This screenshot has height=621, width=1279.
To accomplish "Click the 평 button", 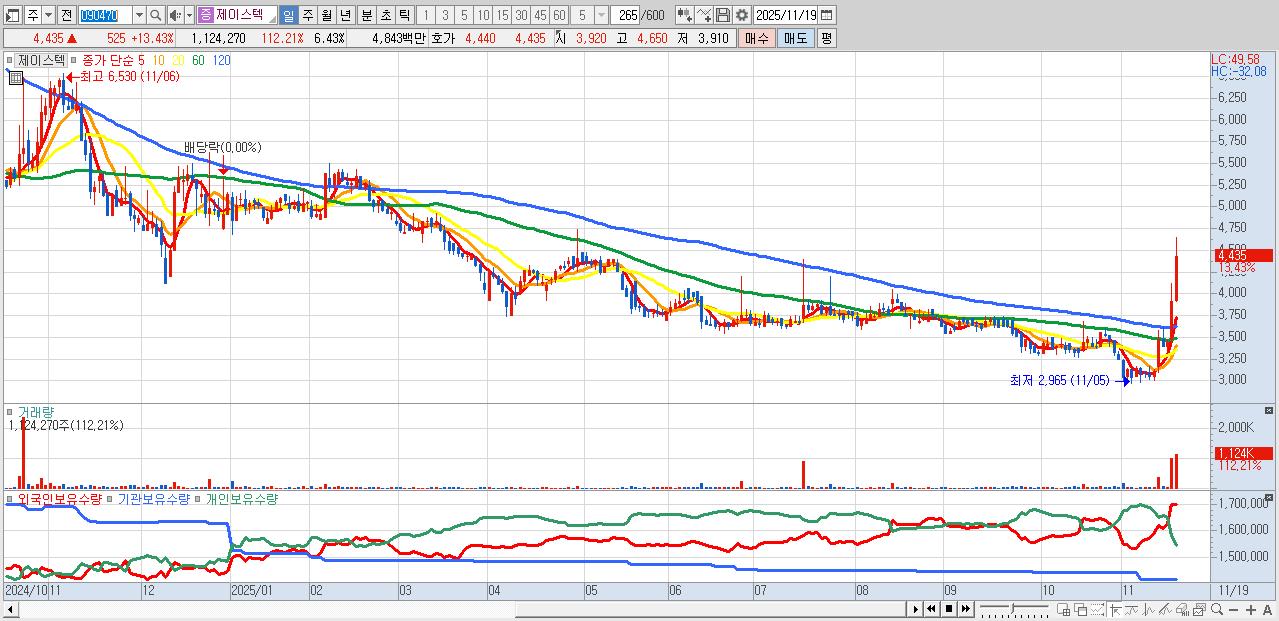I will pos(826,38).
